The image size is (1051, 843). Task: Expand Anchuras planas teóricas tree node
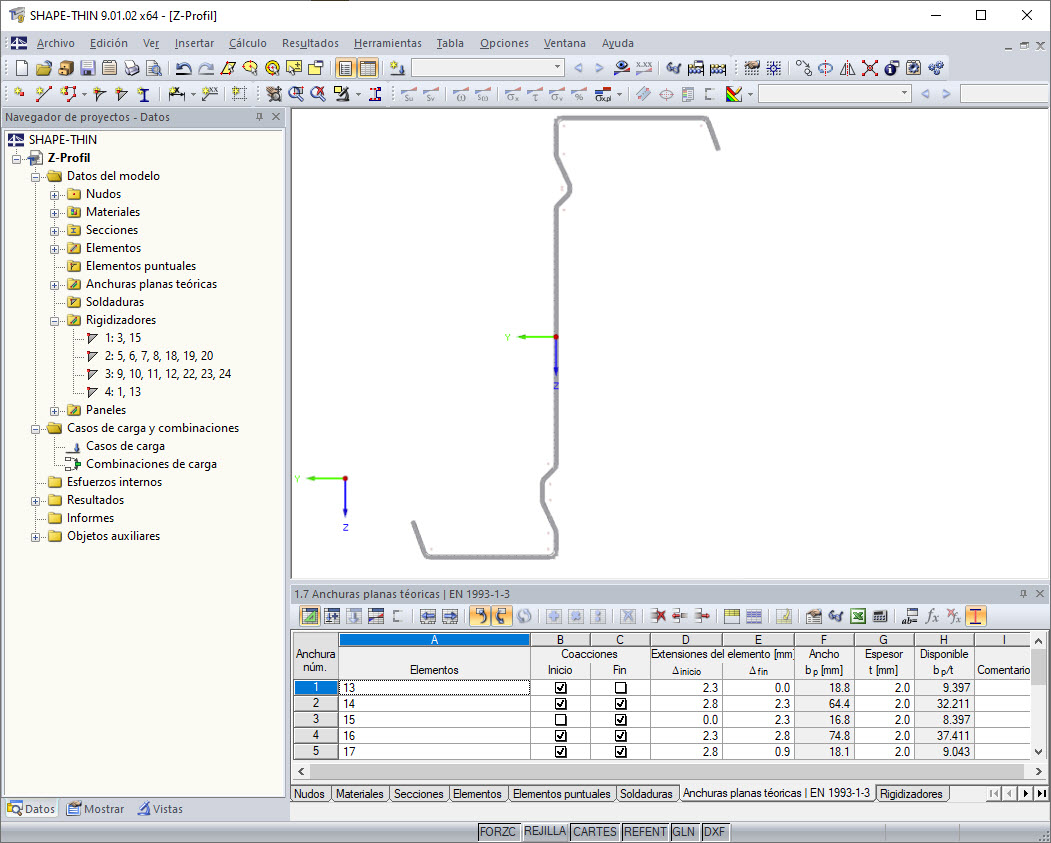tap(54, 285)
